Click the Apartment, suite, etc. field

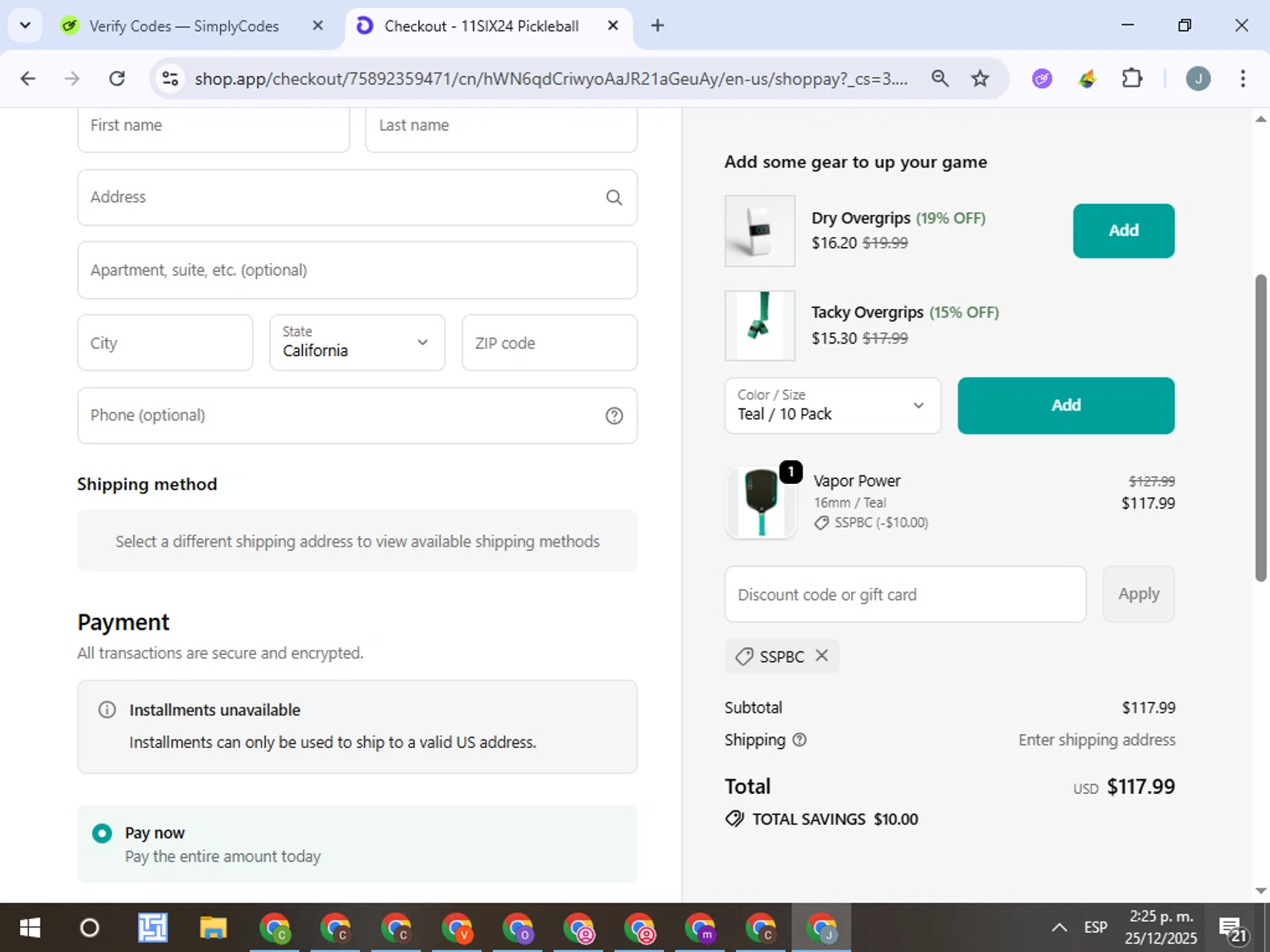tap(357, 270)
